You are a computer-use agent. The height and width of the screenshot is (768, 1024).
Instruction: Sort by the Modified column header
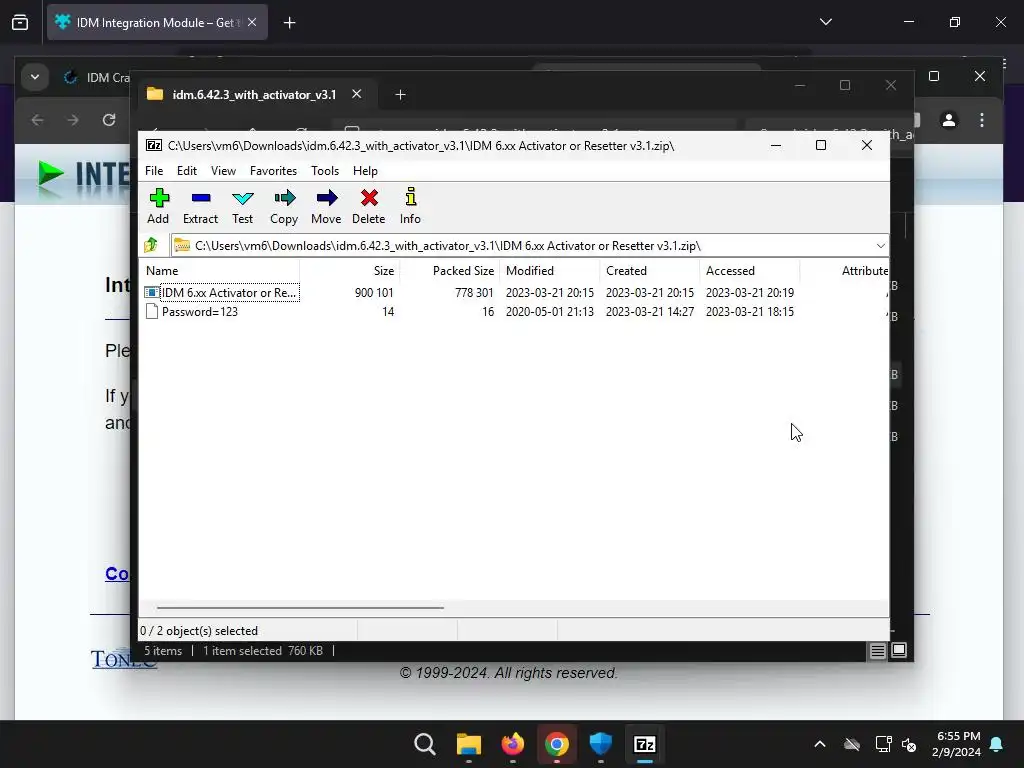[550, 270]
